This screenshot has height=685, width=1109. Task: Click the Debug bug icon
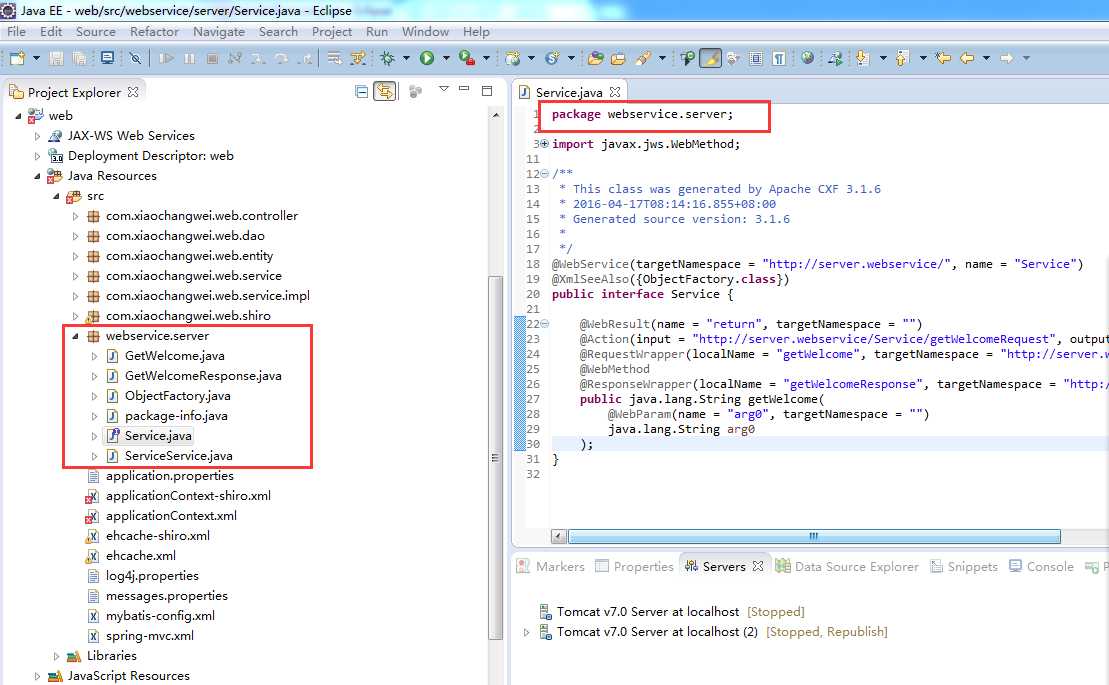(x=387, y=58)
